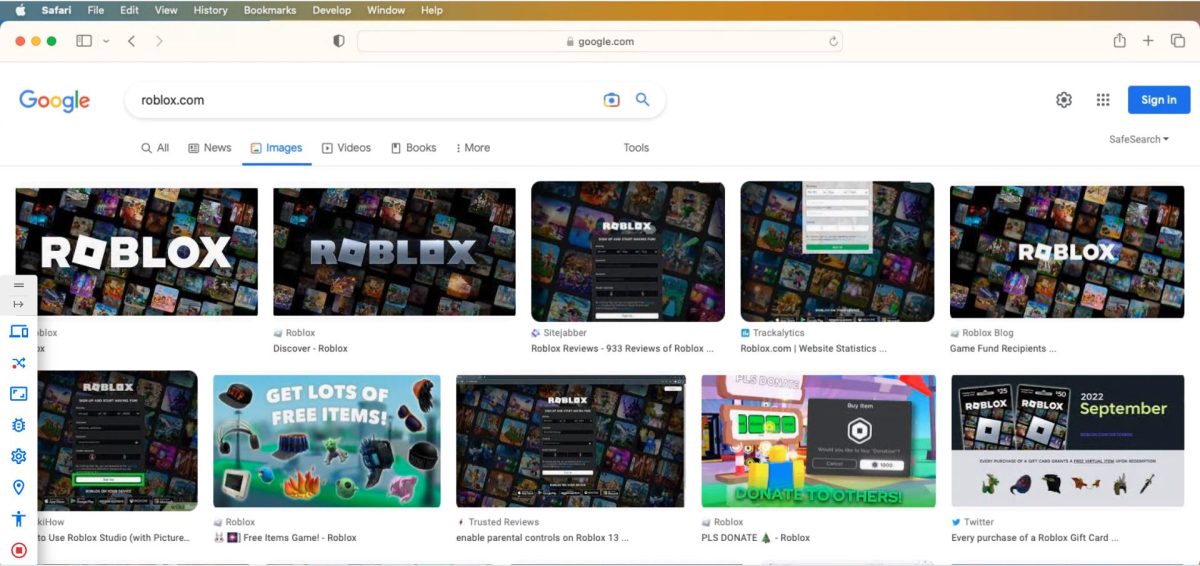Screen dimensions: 1200x566
Task: Click the roblox.com search field
Action: (x=365, y=100)
